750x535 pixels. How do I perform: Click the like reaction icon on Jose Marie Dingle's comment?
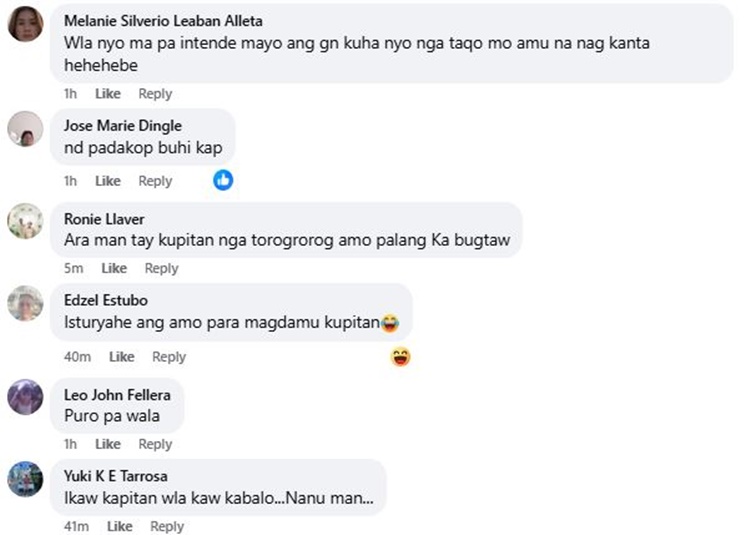point(223,180)
